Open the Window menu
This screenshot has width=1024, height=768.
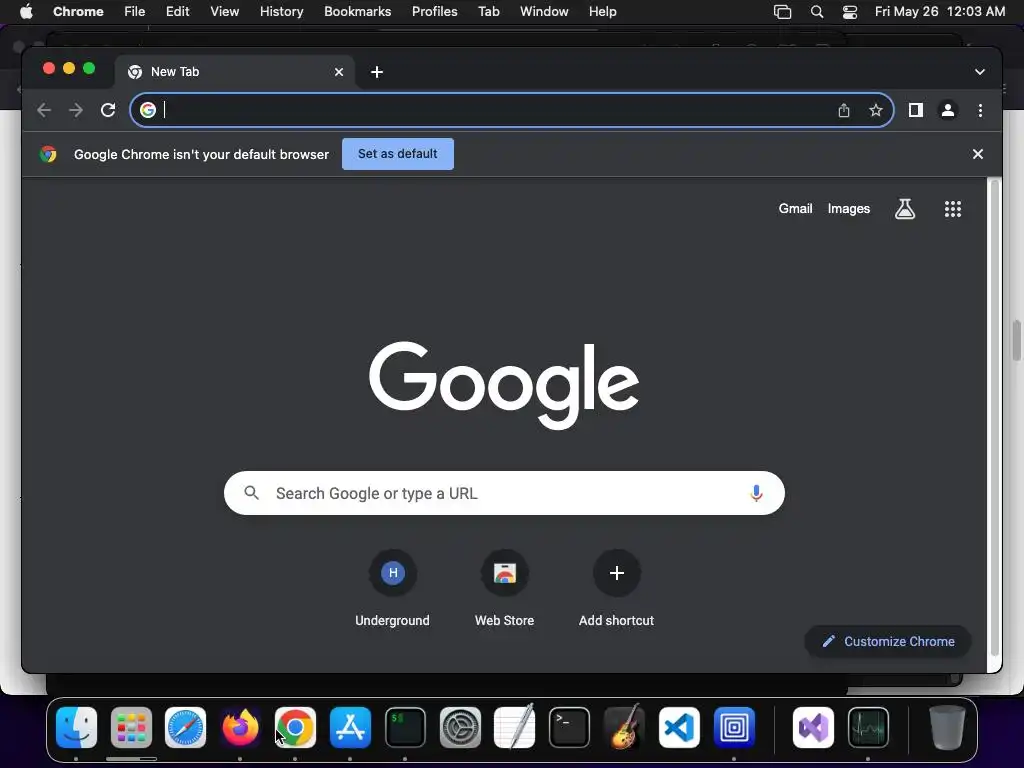point(544,12)
